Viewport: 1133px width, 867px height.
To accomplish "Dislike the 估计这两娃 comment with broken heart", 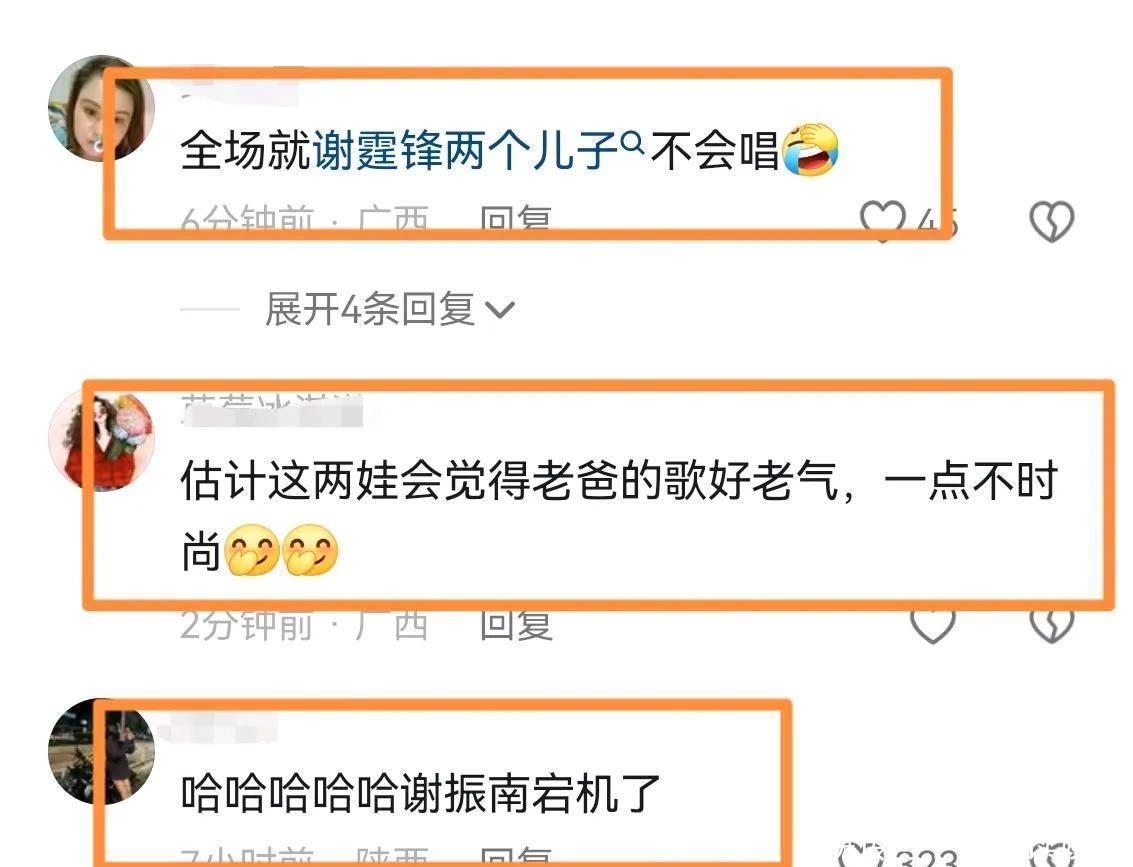I will 1051,626.
